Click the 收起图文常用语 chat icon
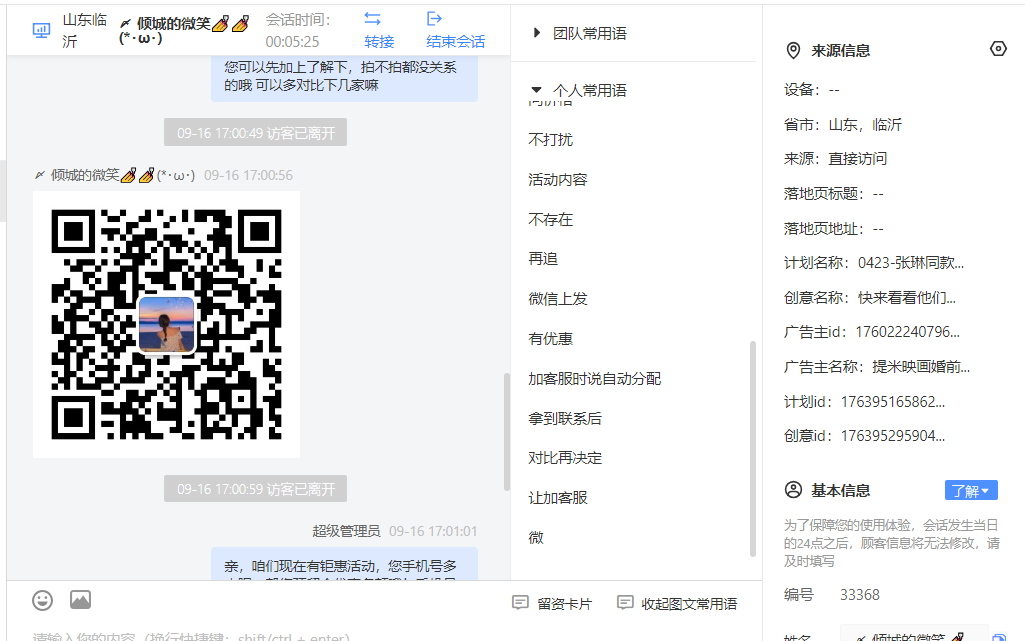 point(625,602)
